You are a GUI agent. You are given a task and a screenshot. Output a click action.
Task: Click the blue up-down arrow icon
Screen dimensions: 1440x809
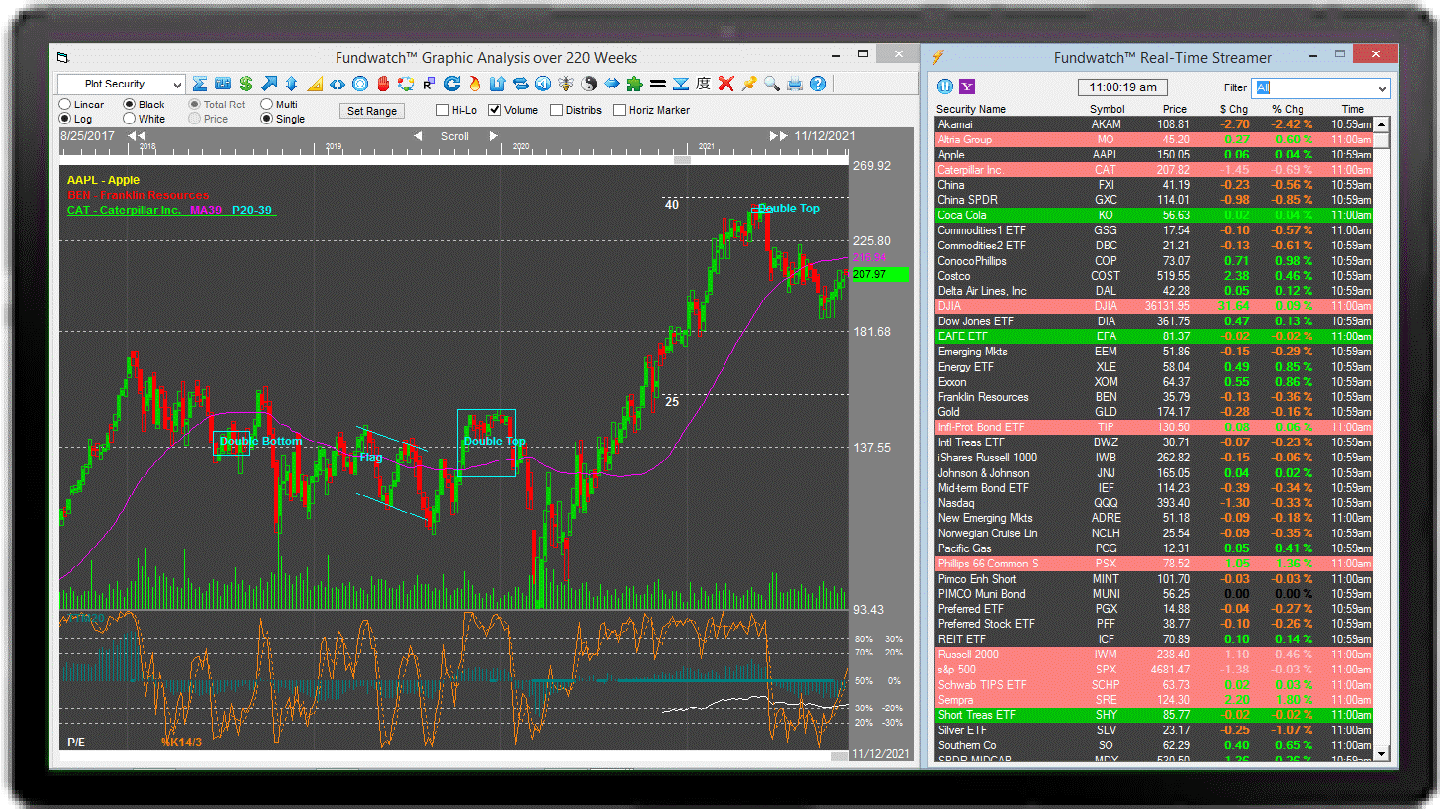pos(292,84)
